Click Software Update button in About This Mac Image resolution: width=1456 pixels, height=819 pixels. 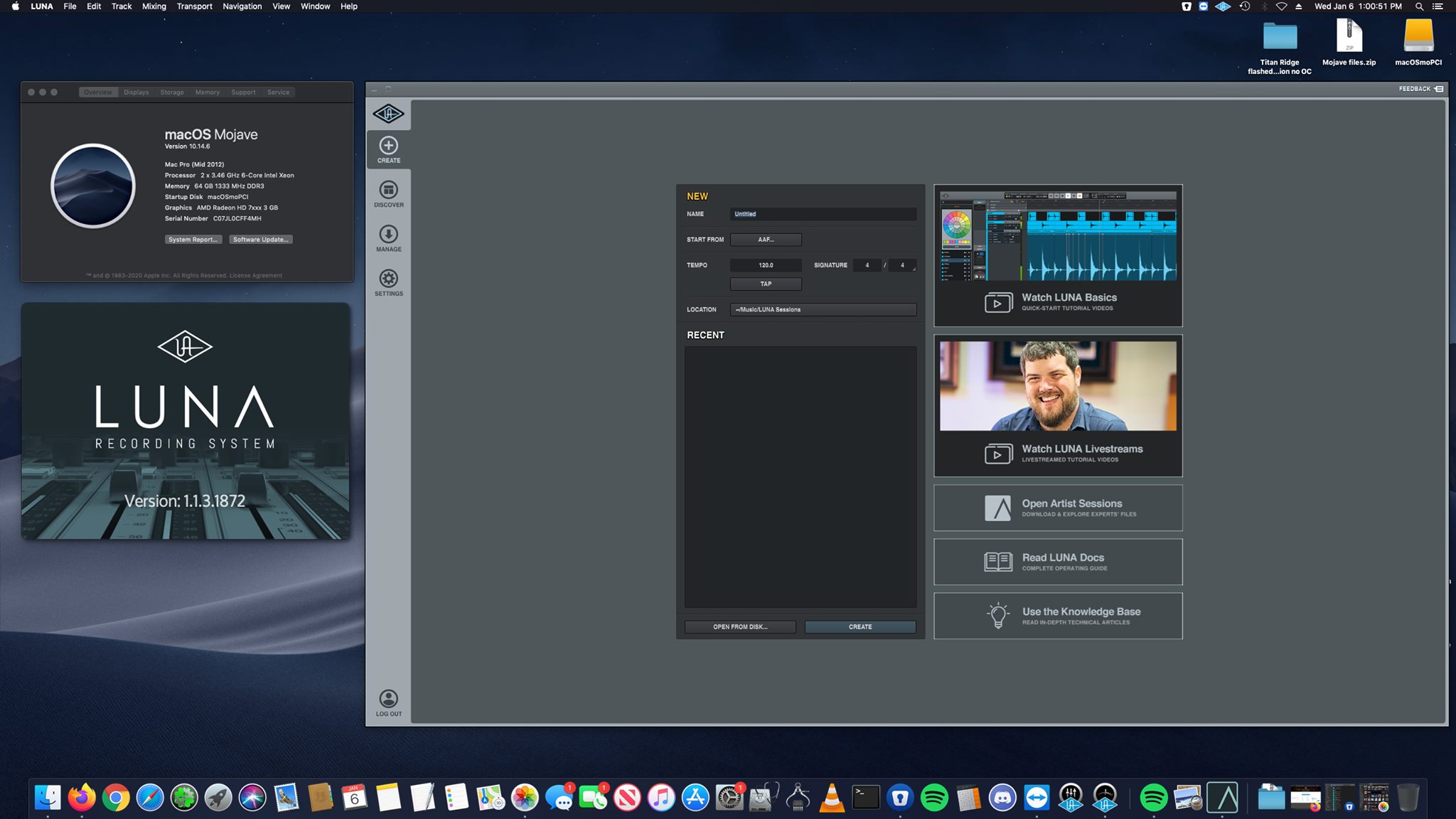click(261, 240)
